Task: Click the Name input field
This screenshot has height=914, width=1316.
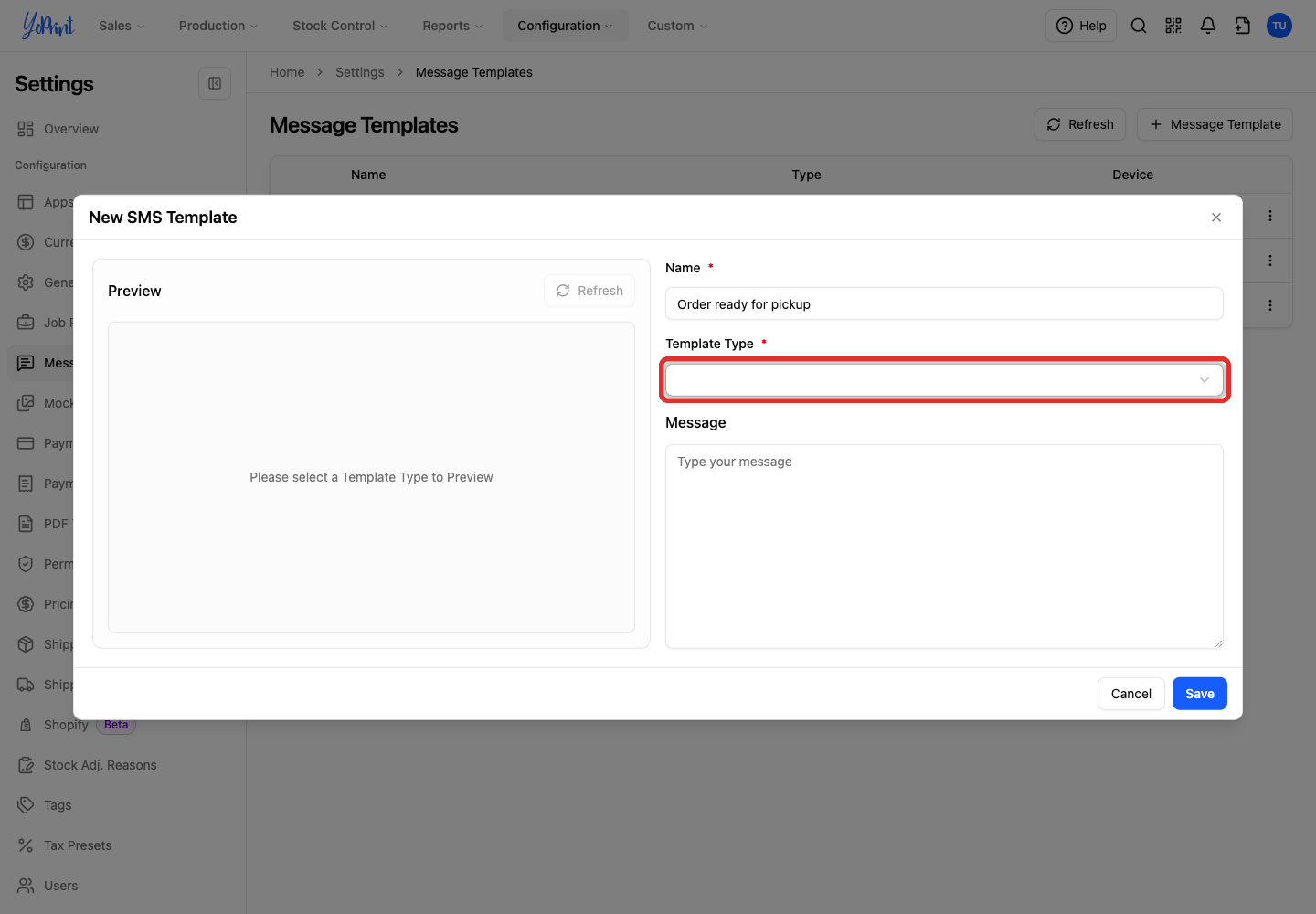Action: 944,304
